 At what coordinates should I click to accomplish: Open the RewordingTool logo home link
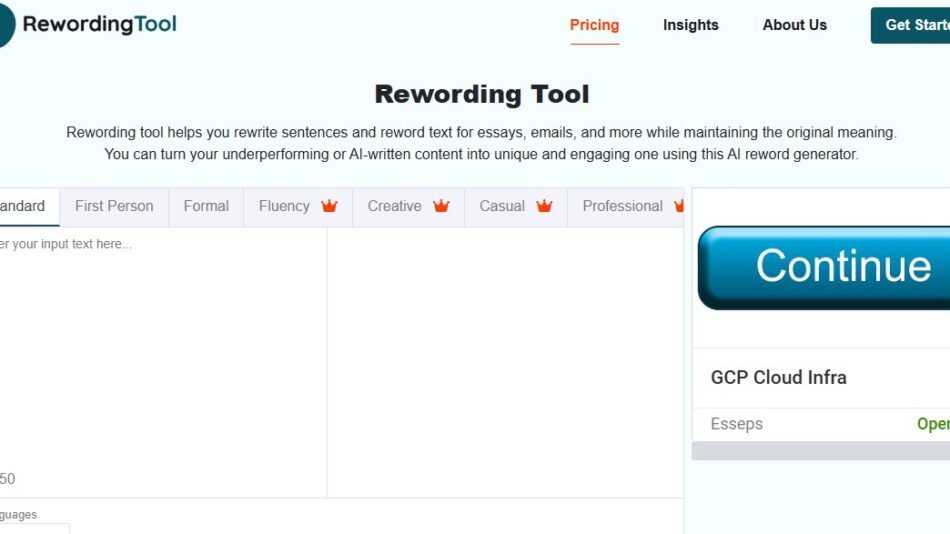(88, 24)
